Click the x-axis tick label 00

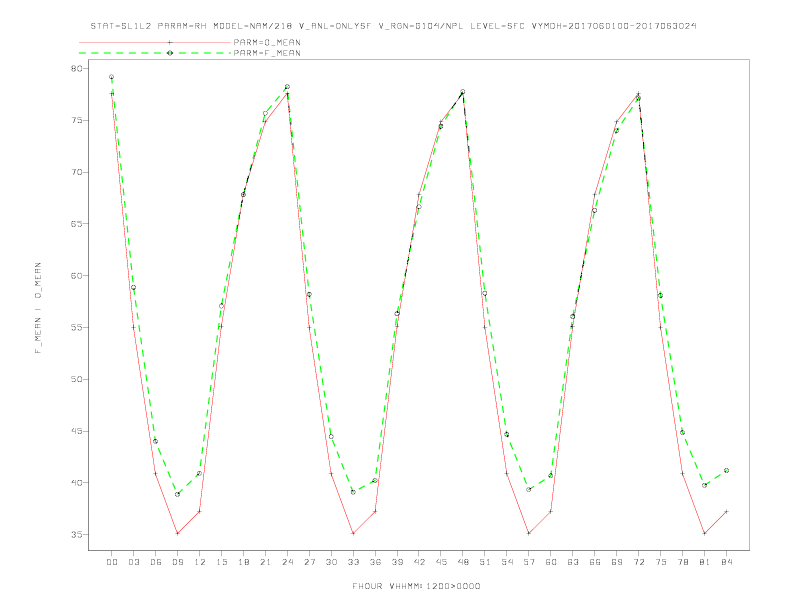[112, 562]
